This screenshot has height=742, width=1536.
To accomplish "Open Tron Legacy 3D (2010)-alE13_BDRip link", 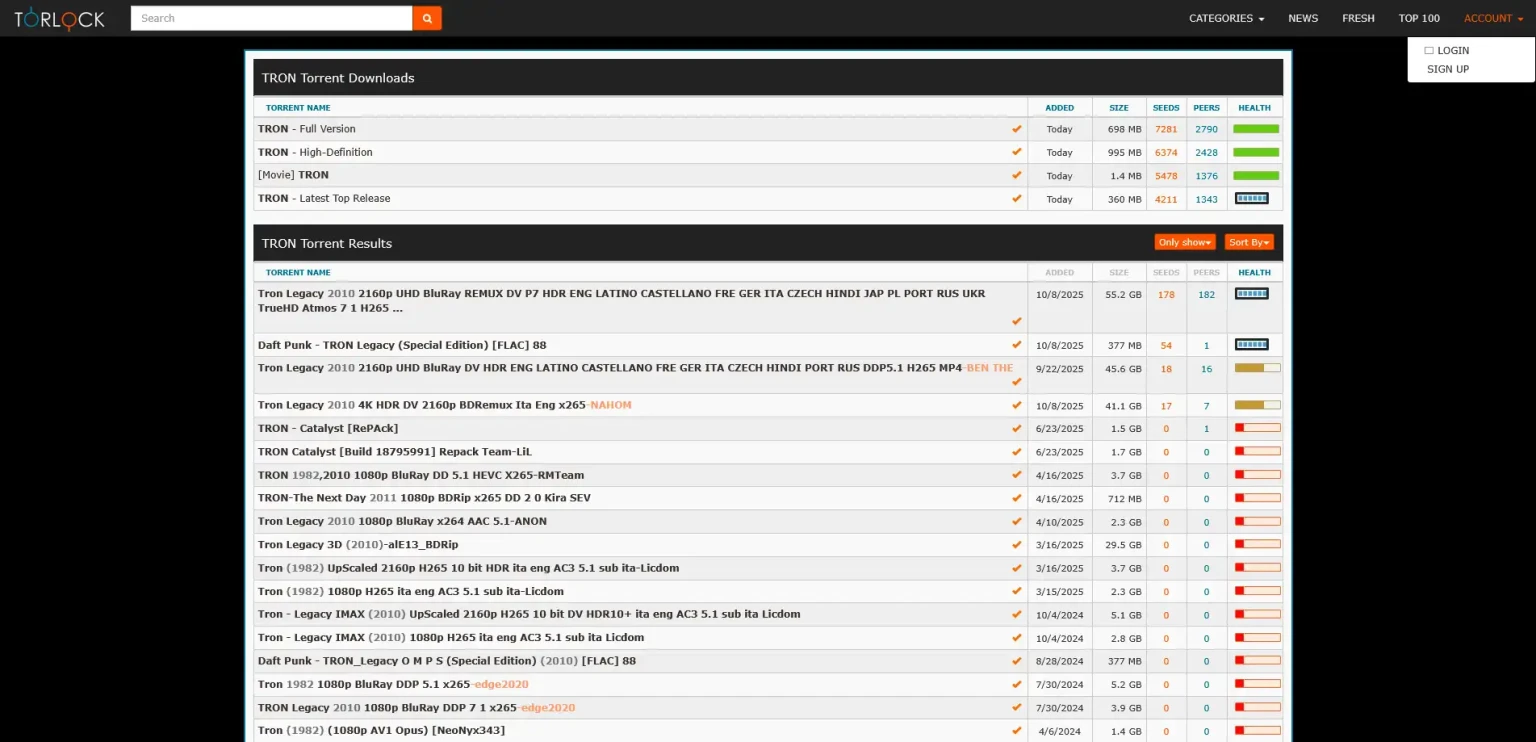I will (358, 545).
